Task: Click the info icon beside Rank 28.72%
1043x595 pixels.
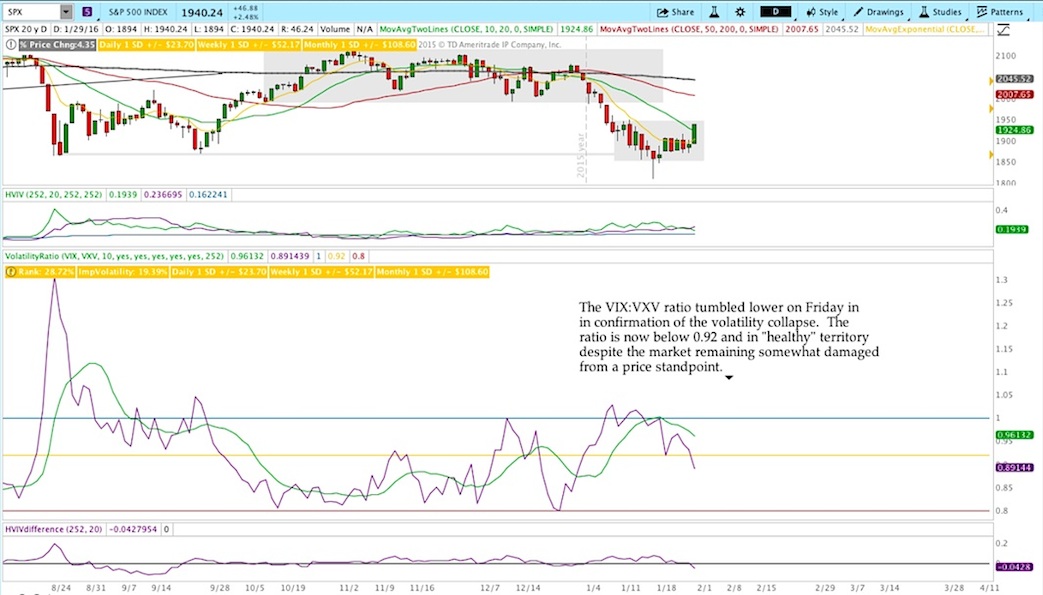Action: [x=11, y=272]
